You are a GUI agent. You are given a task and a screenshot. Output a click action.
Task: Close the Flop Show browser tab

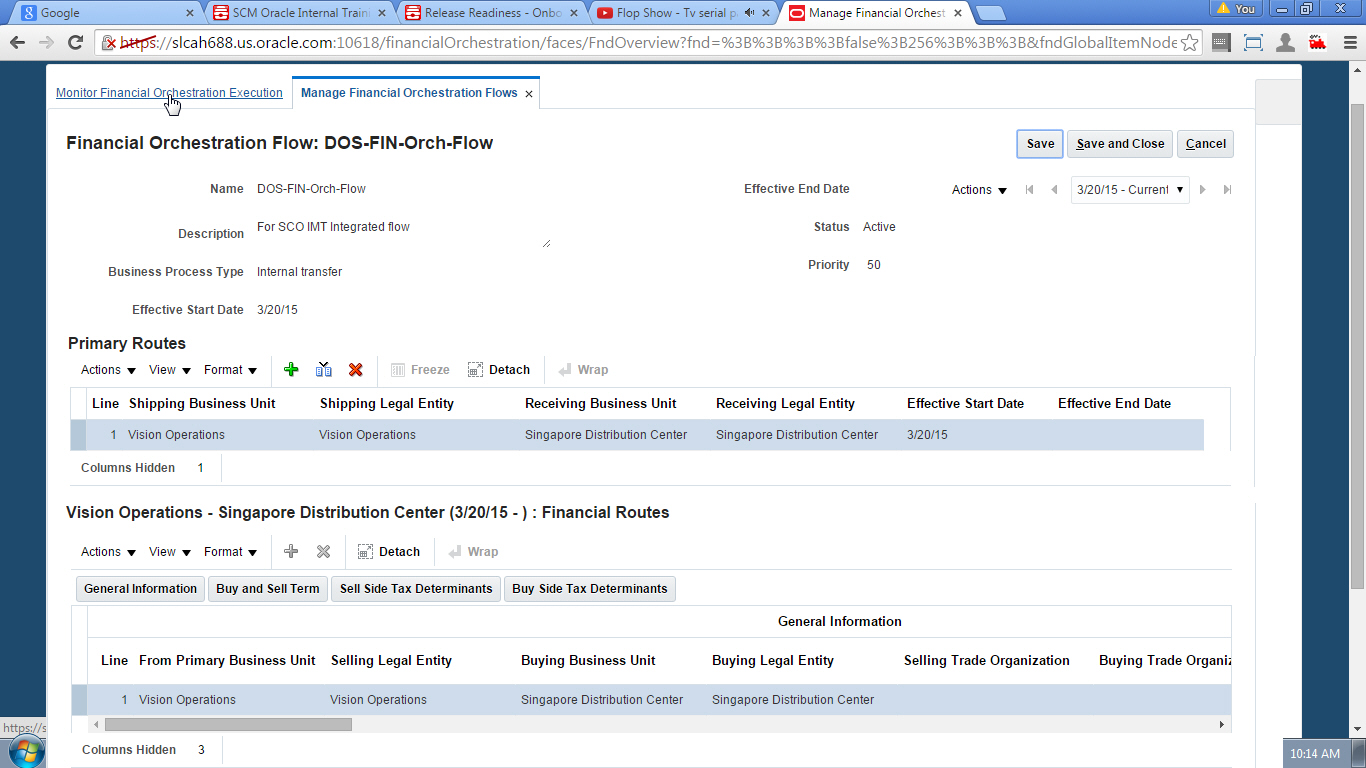[x=768, y=13]
